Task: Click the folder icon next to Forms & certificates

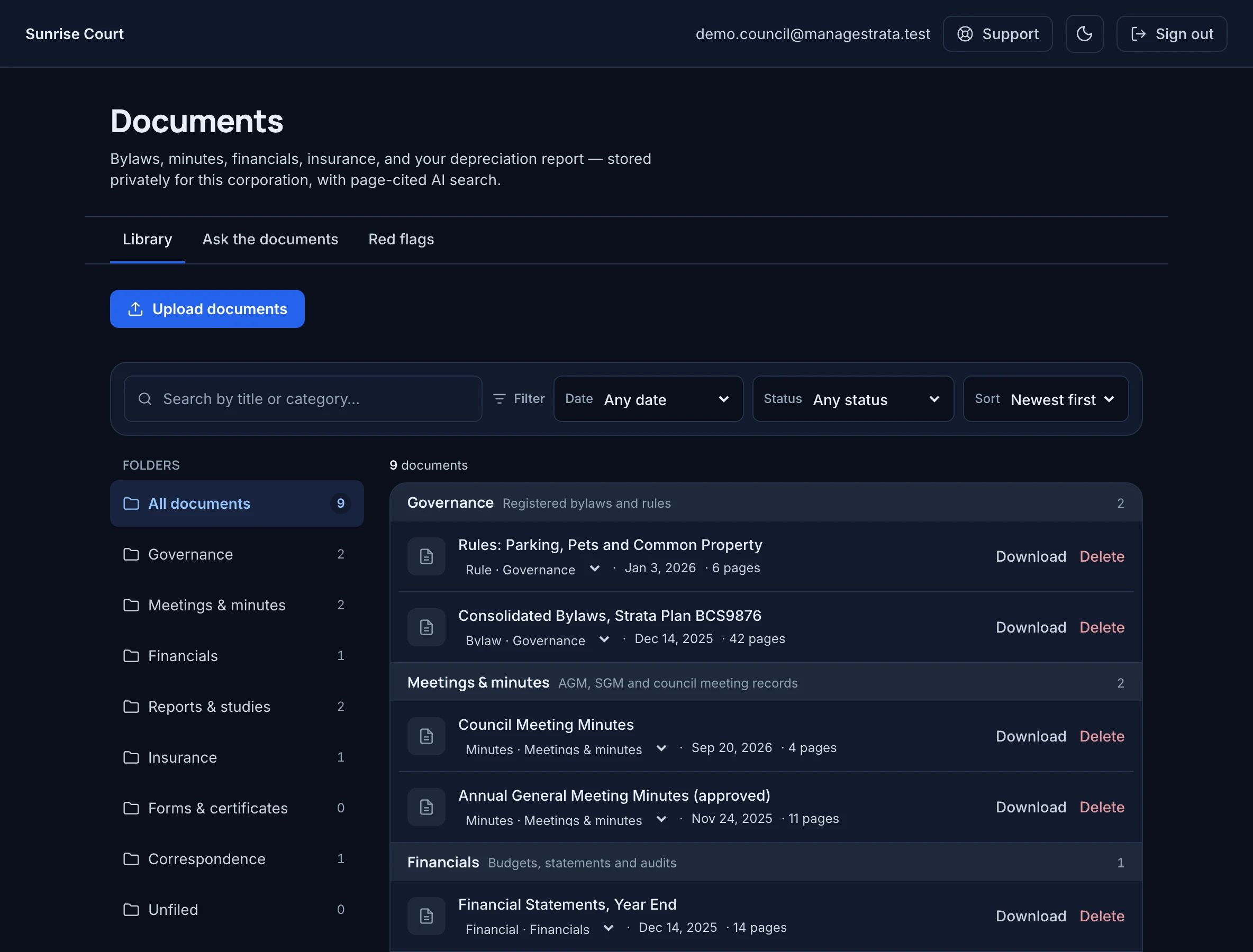Action: (x=131, y=808)
